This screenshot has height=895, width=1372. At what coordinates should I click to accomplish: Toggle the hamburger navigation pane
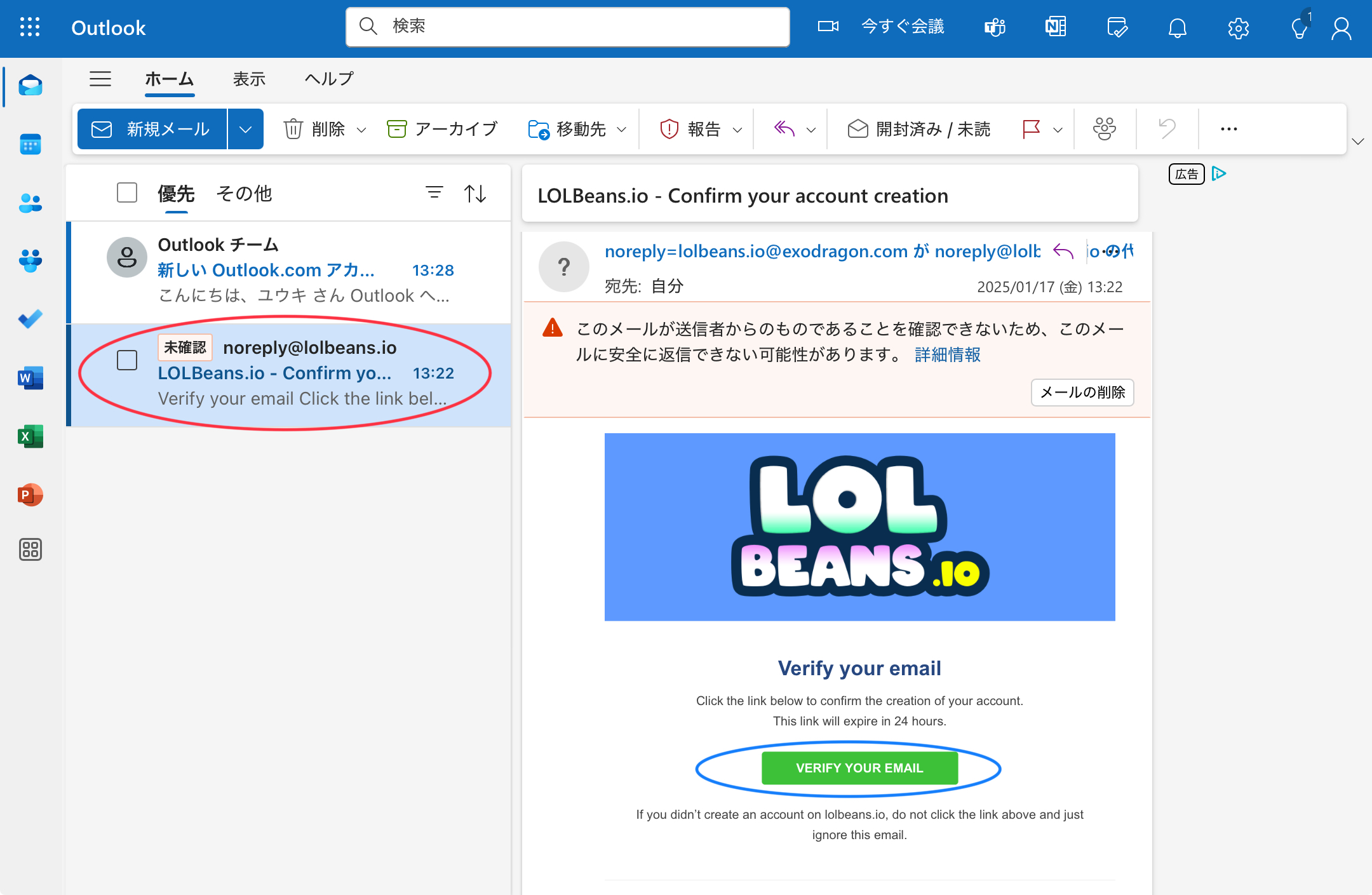100,79
